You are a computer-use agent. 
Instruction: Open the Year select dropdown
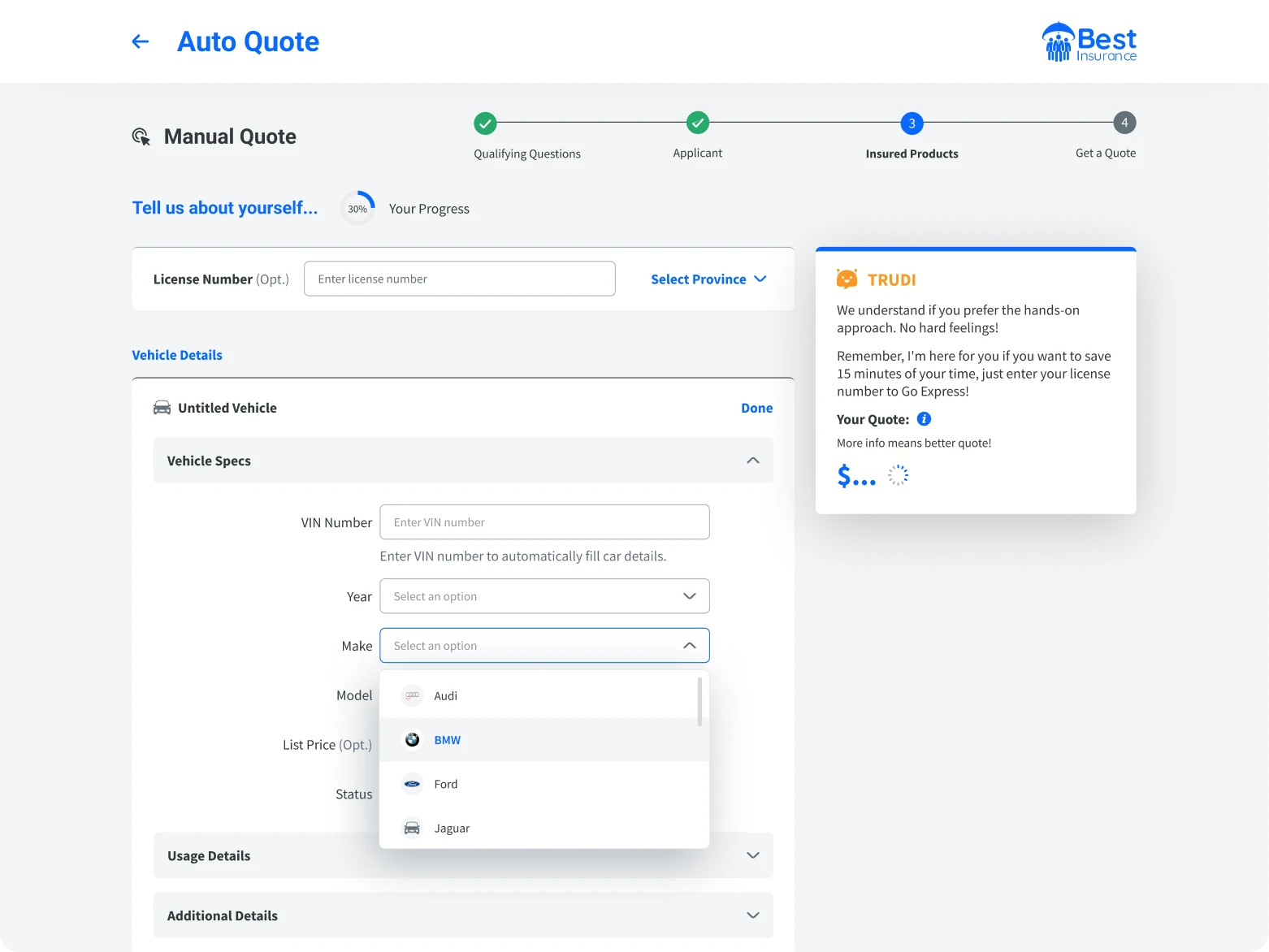pyautogui.click(x=544, y=596)
